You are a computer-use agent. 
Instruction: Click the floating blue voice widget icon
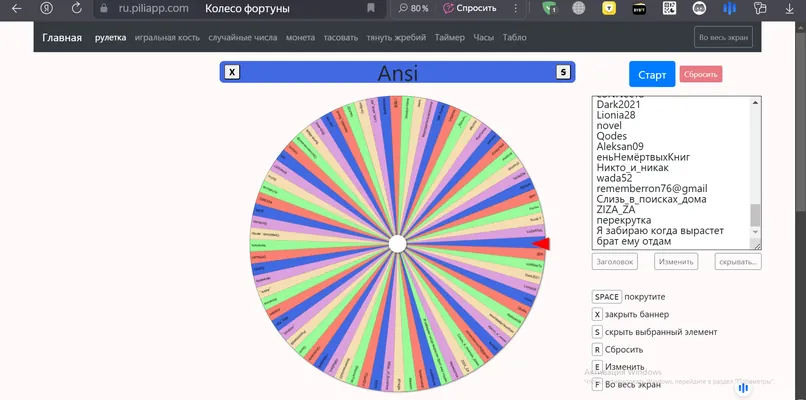pos(743,388)
